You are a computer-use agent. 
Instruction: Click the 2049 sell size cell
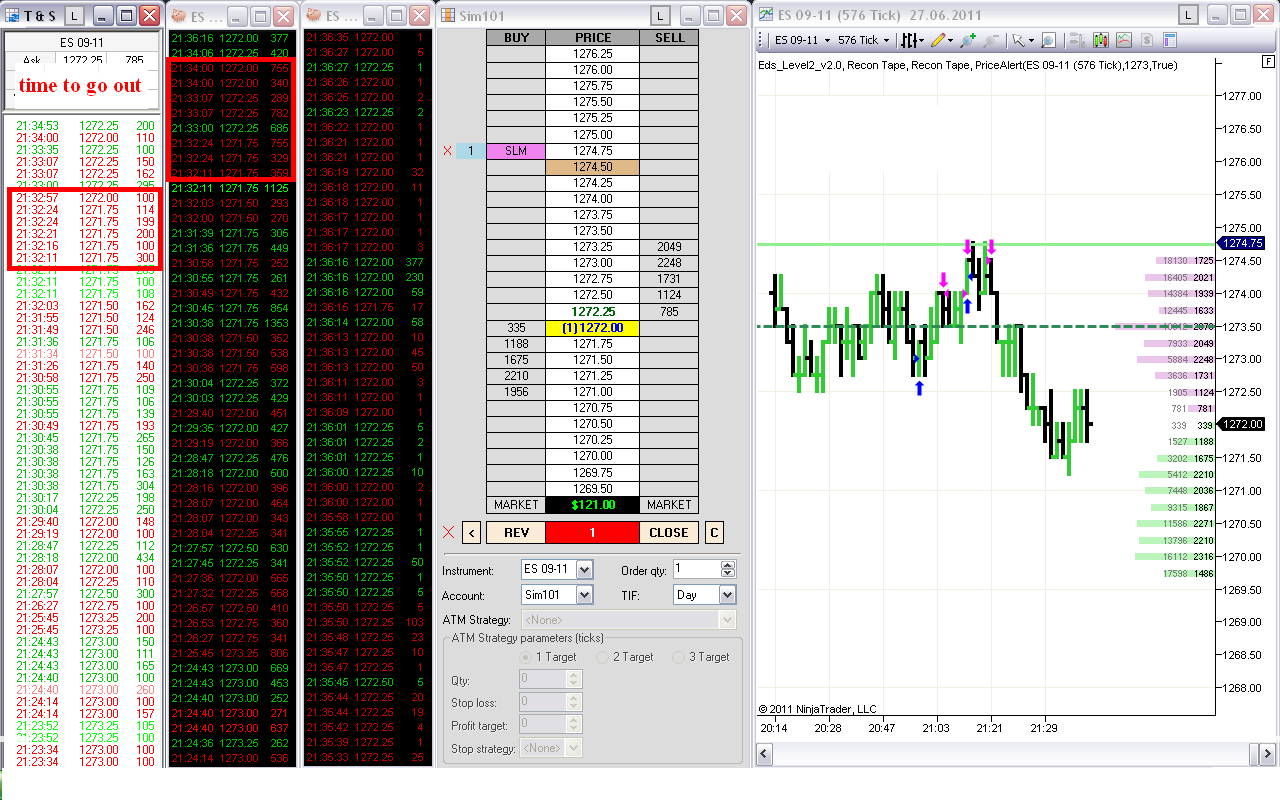click(669, 247)
